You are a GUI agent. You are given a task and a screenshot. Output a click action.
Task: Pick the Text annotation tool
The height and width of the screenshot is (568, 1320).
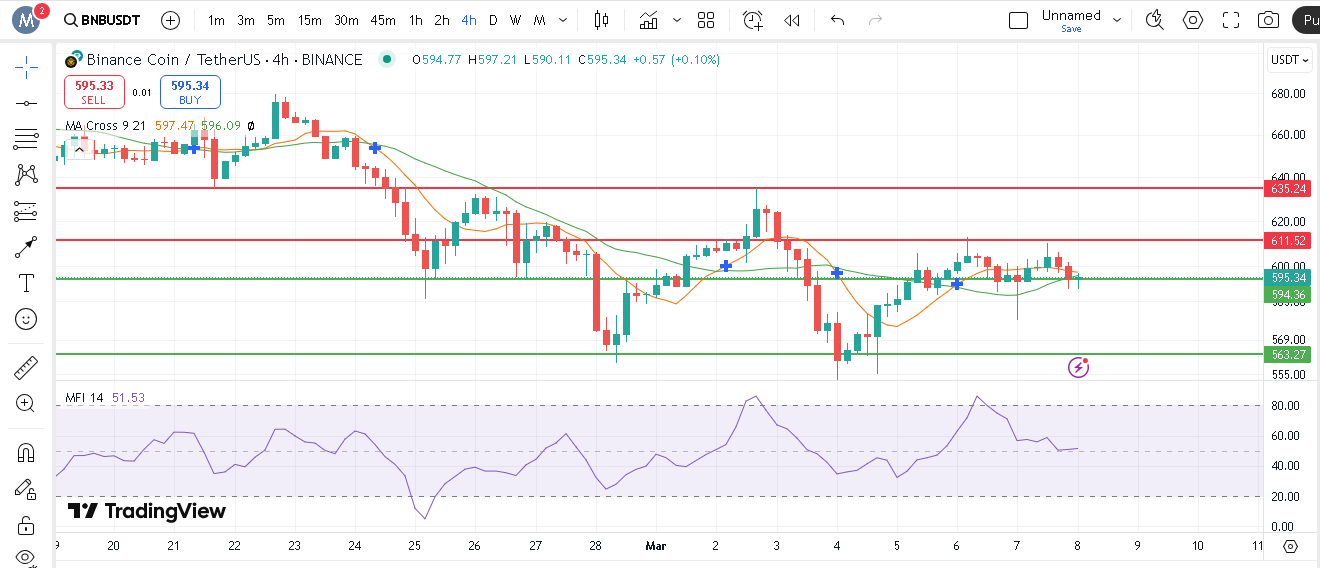point(26,283)
